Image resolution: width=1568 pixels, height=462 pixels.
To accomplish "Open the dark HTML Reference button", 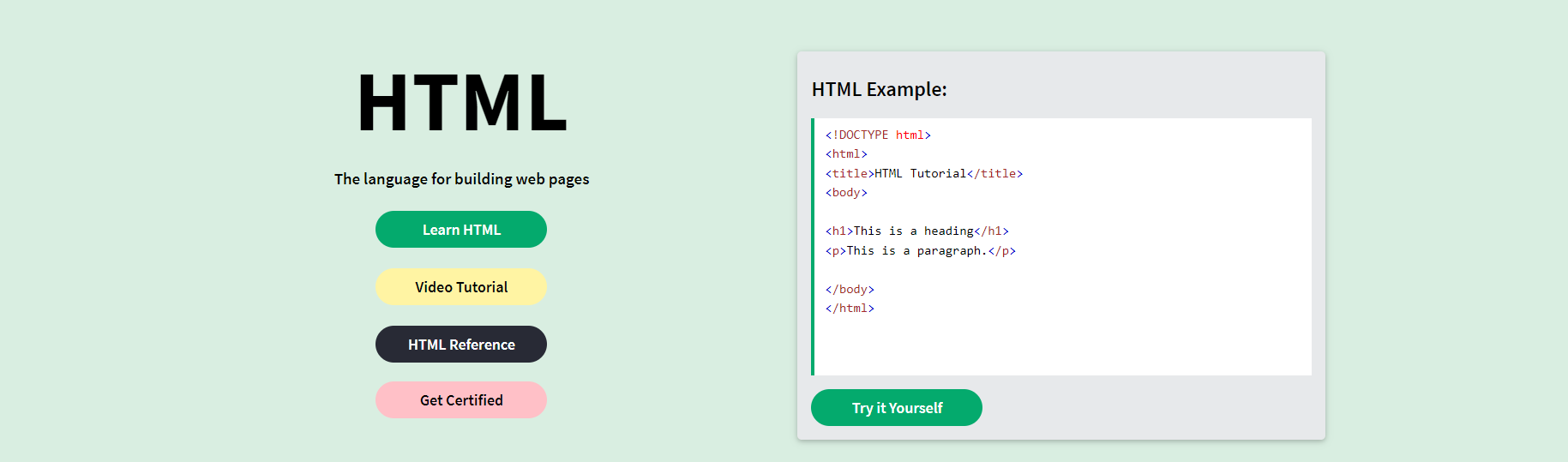I will (x=461, y=345).
